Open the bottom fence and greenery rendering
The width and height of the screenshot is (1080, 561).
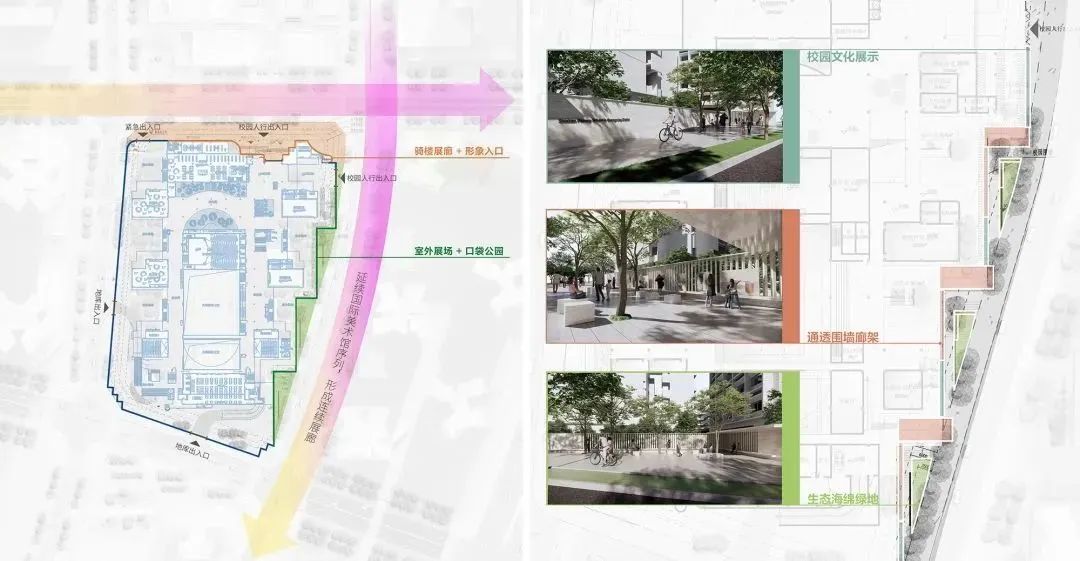(664, 437)
